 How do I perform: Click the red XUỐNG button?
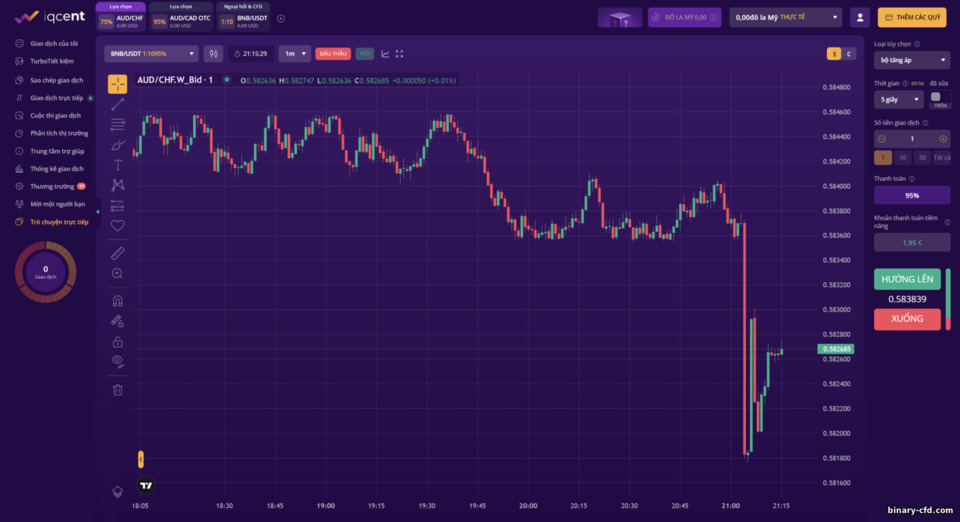point(907,319)
